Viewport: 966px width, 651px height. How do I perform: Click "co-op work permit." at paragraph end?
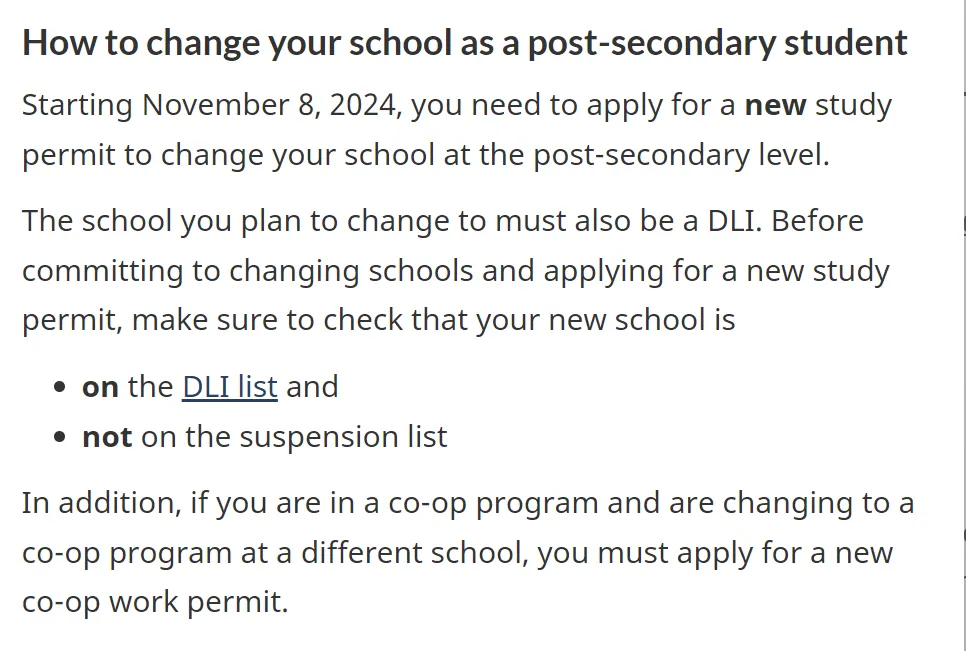pos(155,602)
